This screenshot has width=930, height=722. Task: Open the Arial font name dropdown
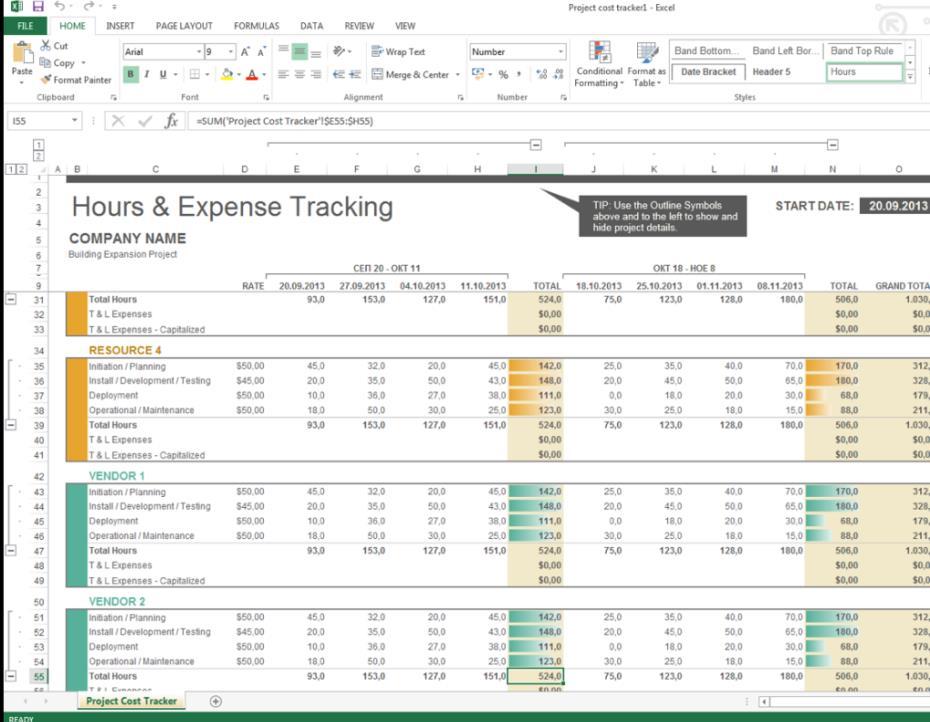pos(199,52)
